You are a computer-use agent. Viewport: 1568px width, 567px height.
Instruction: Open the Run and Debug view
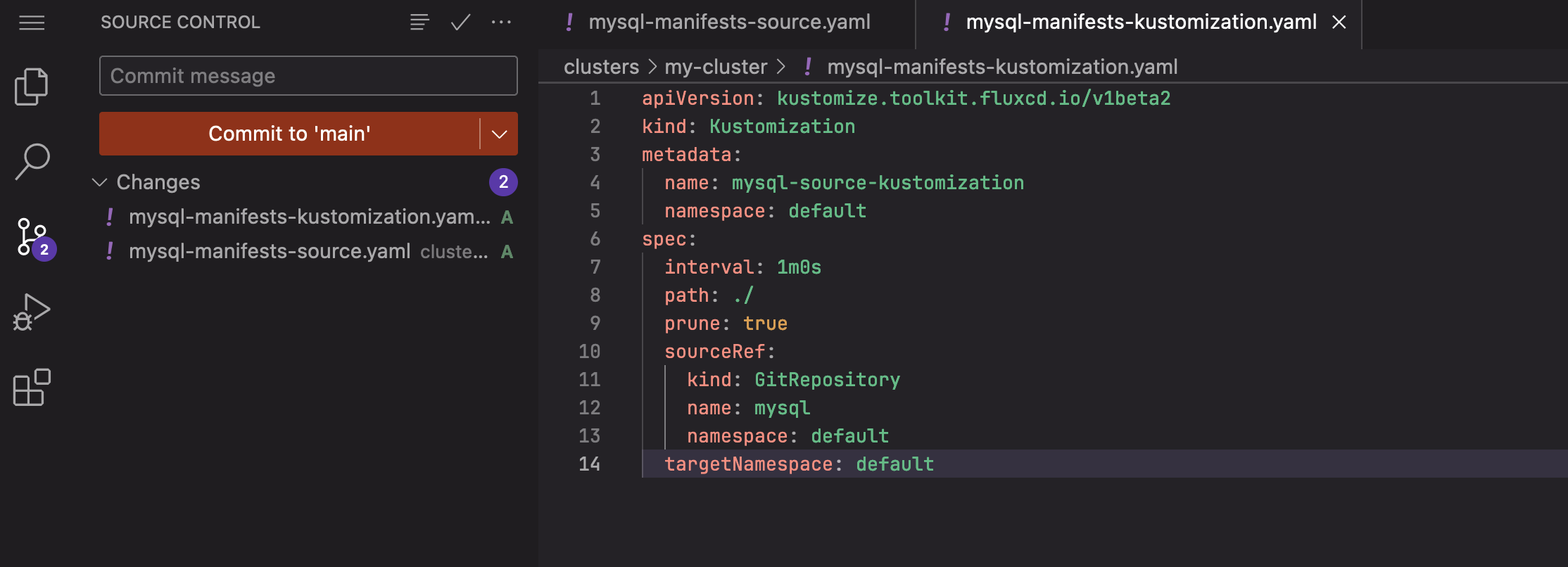(32, 312)
